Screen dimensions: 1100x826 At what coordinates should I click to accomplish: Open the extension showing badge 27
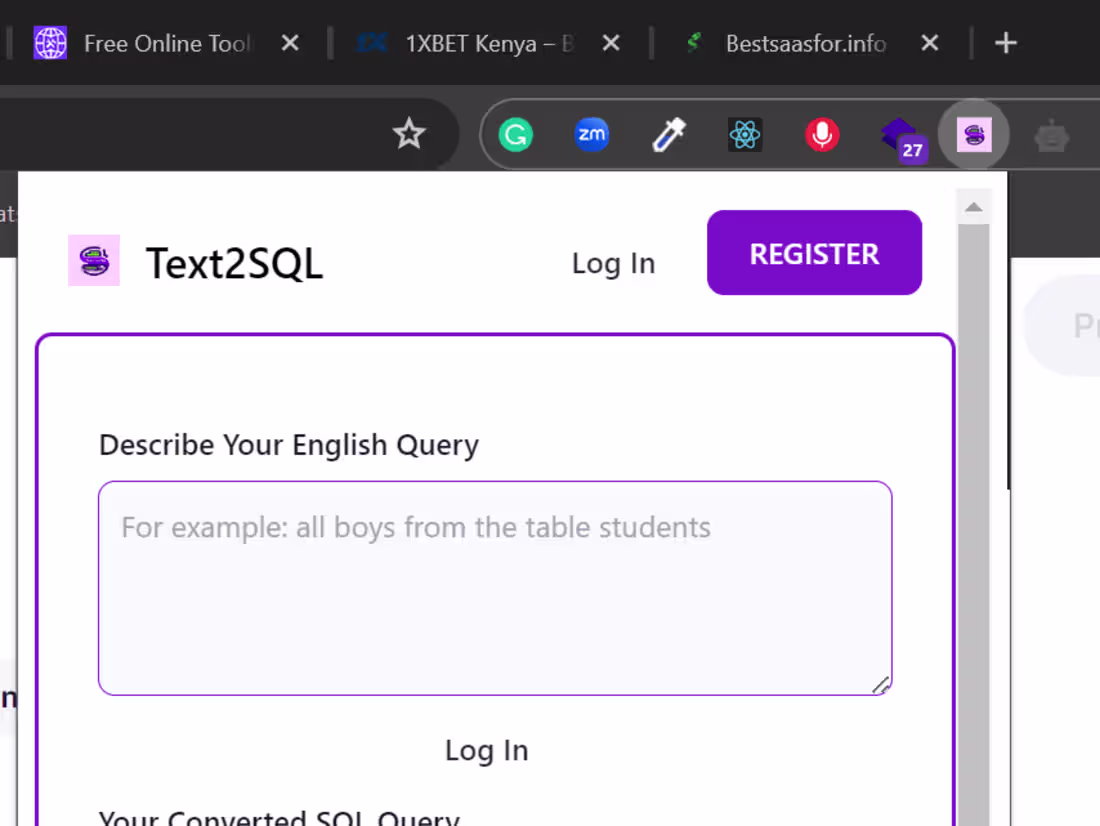pyautogui.click(x=898, y=134)
